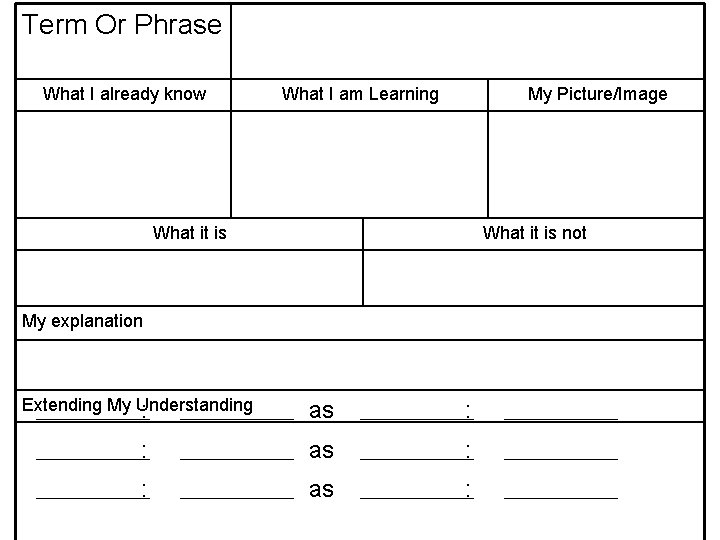Screen dimensions: 720x540
Task: Click the My explanation label
Action: [82, 321]
